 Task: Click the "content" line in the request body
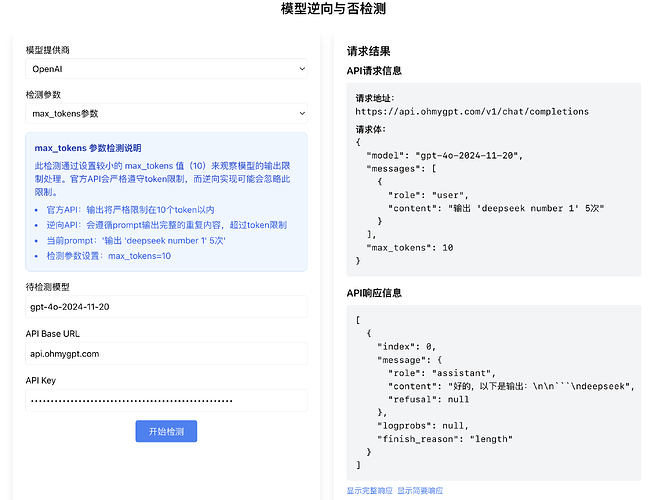tap(496, 208)
